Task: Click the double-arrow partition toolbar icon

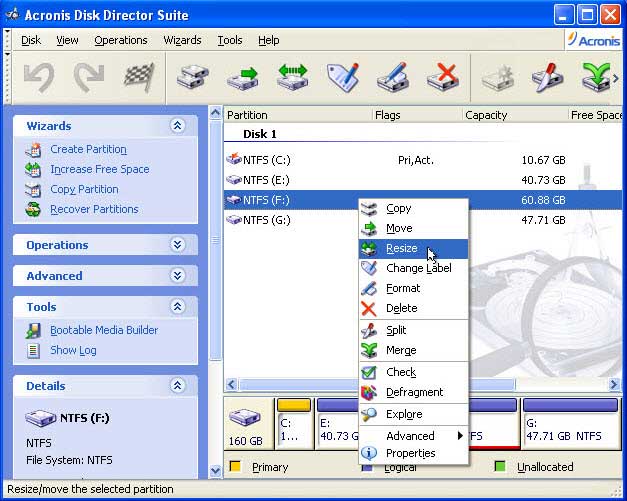Action: (x=293, y=77)
